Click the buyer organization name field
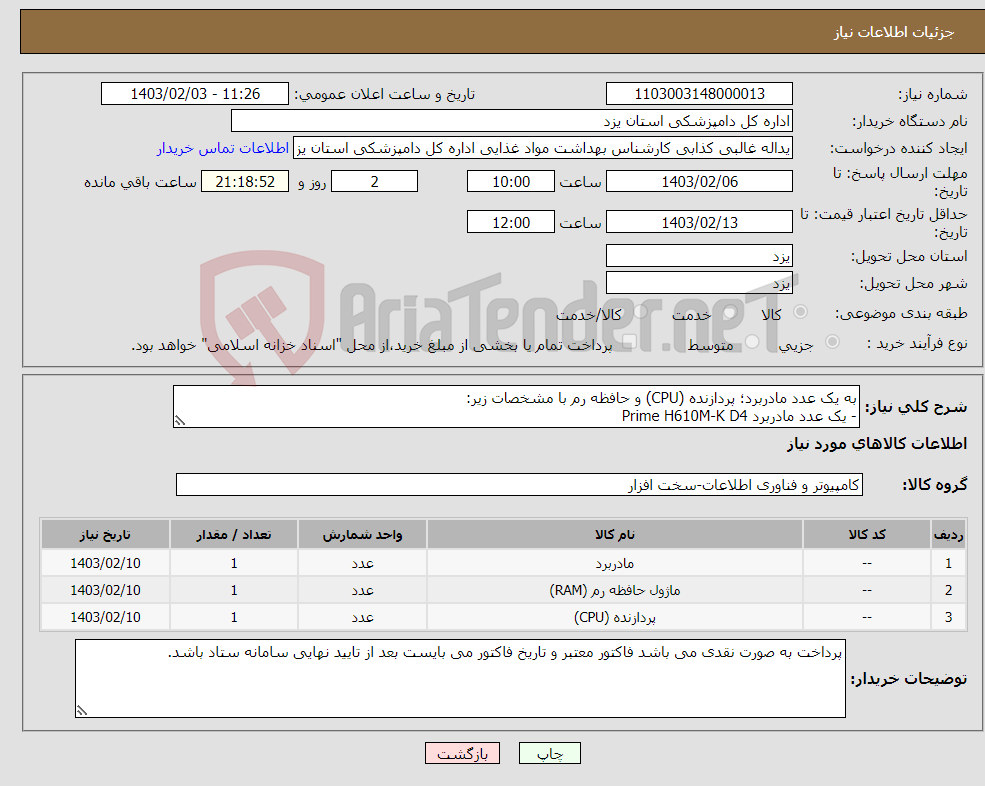The image size is (985, 786). pyautogui.click(x=512, y=121)
